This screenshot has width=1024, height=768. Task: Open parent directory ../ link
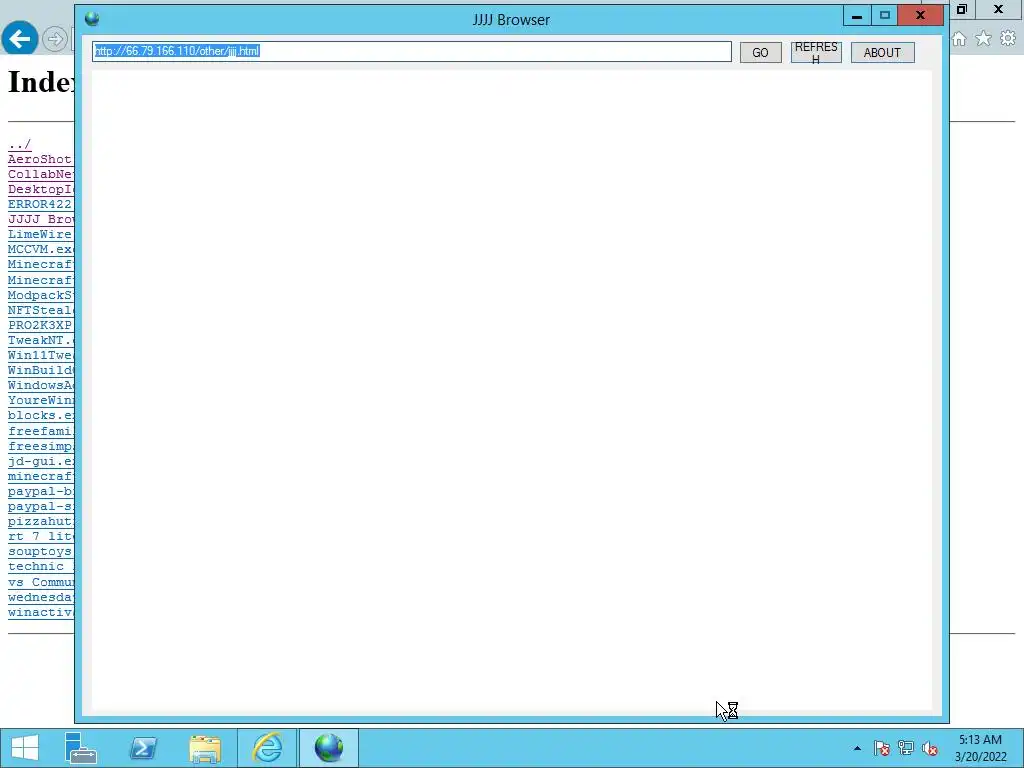pos(20,144)
